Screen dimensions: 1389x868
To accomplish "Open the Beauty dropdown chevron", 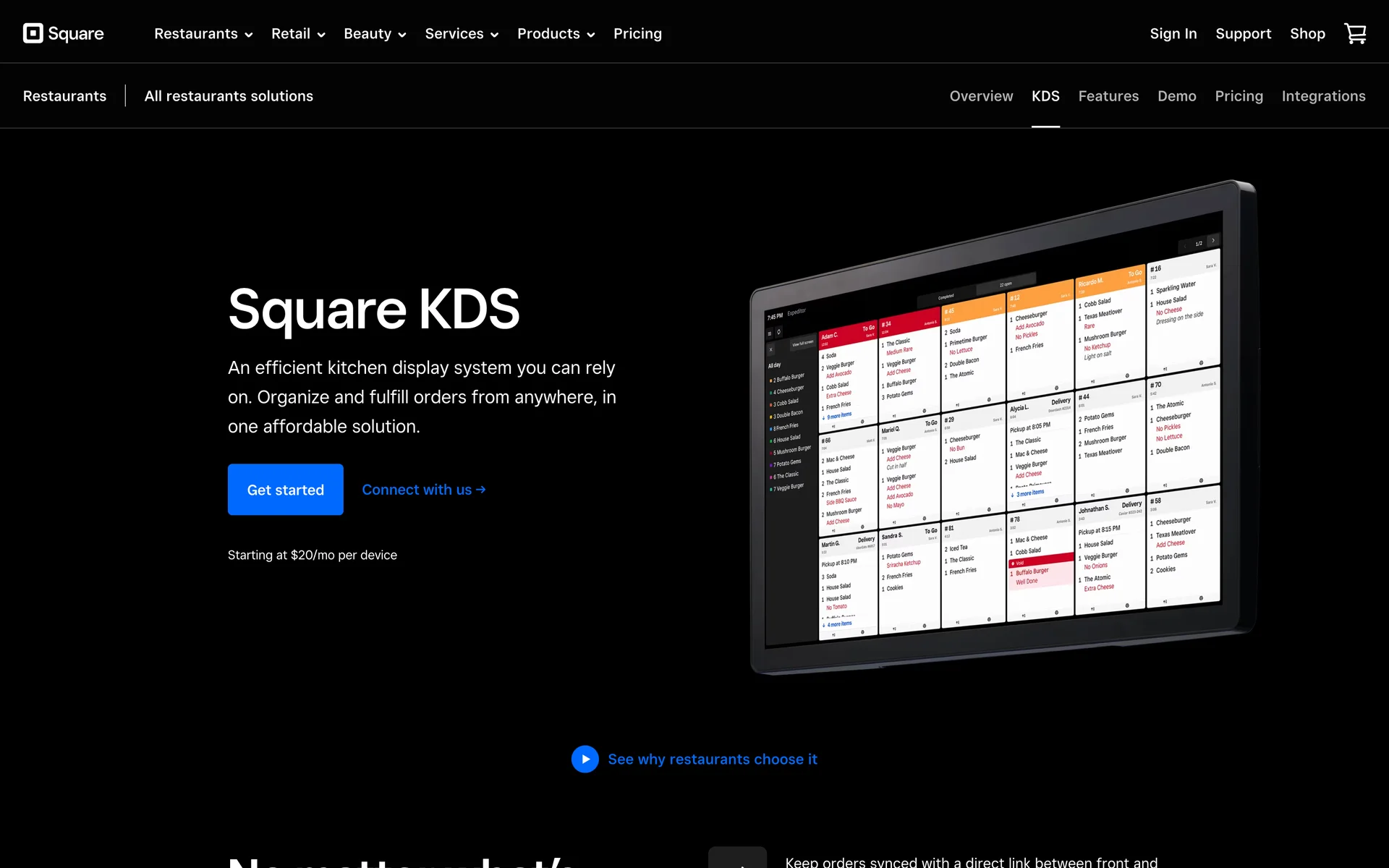I will [x=402, y=35].
